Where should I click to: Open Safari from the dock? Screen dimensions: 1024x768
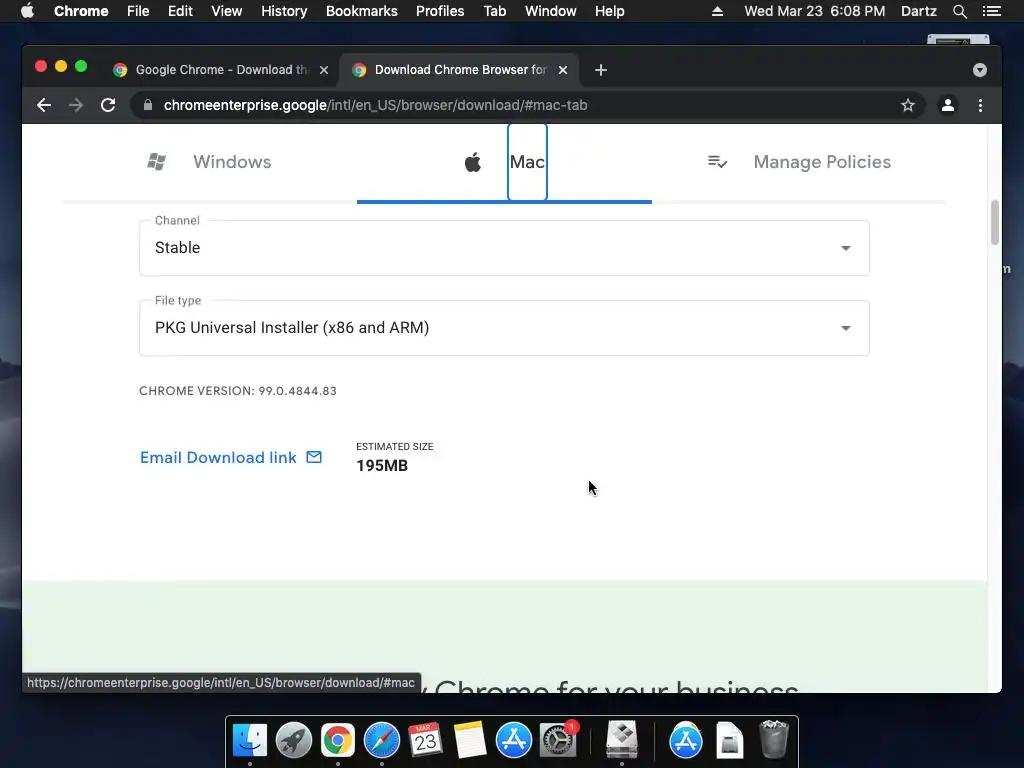(381, 740)
